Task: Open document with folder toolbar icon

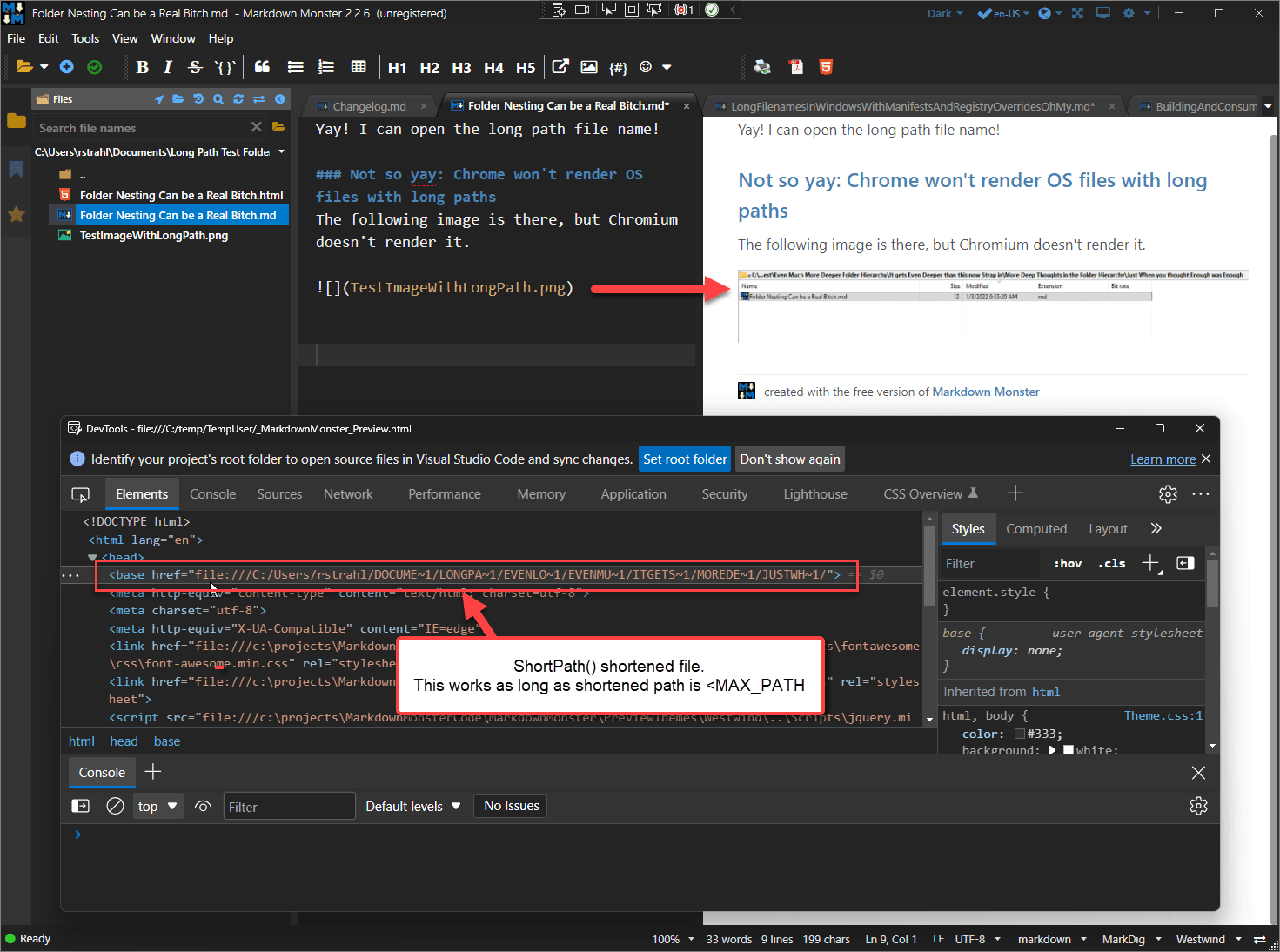Action: pyautogui.click(x=24, y=67)
